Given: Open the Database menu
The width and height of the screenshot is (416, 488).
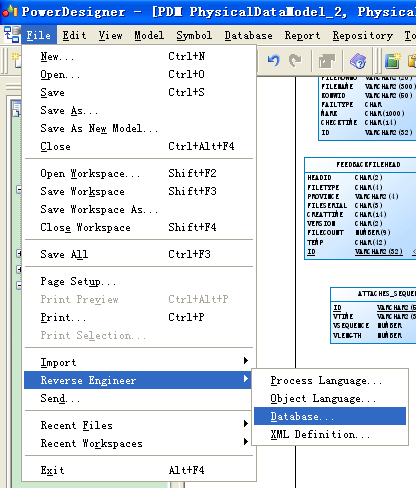Looking at the screenshot, I should click(248, 35).
